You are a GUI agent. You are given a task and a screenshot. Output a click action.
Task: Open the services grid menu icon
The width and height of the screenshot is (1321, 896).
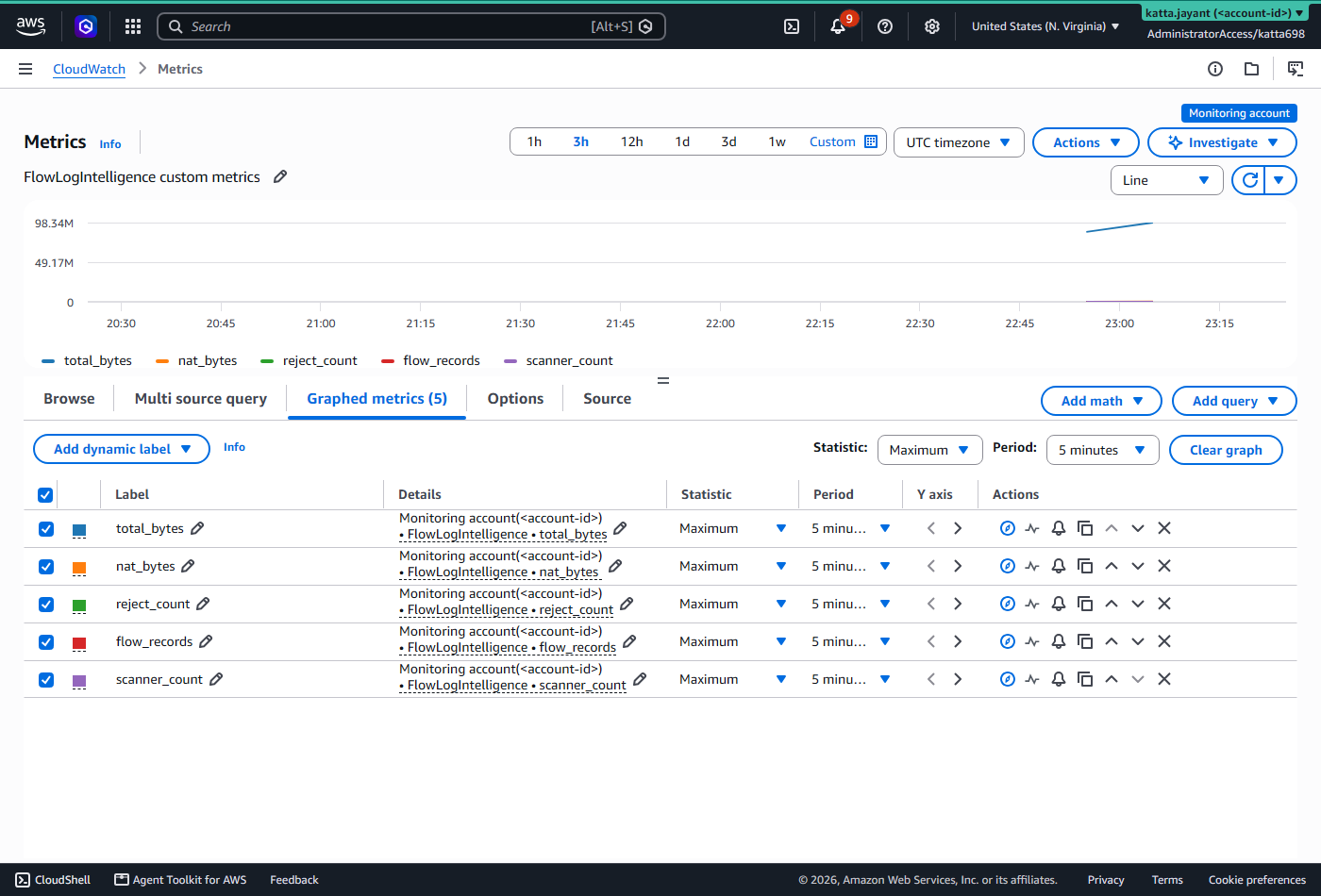133,26
